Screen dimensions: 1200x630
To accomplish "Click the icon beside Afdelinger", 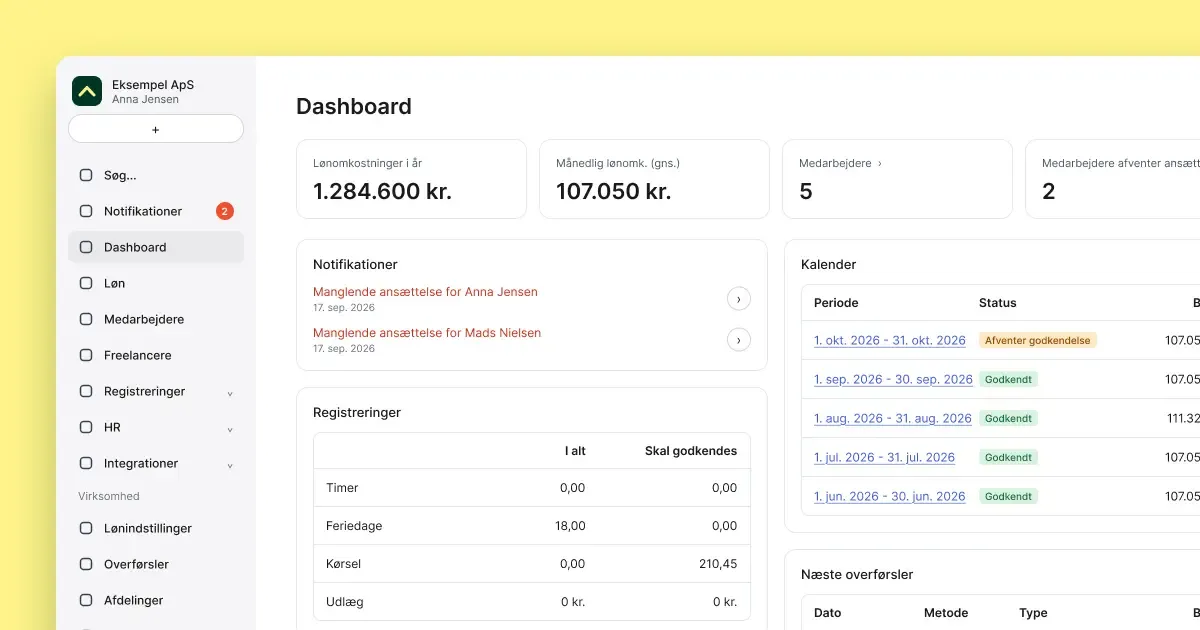I will (86, 600).
